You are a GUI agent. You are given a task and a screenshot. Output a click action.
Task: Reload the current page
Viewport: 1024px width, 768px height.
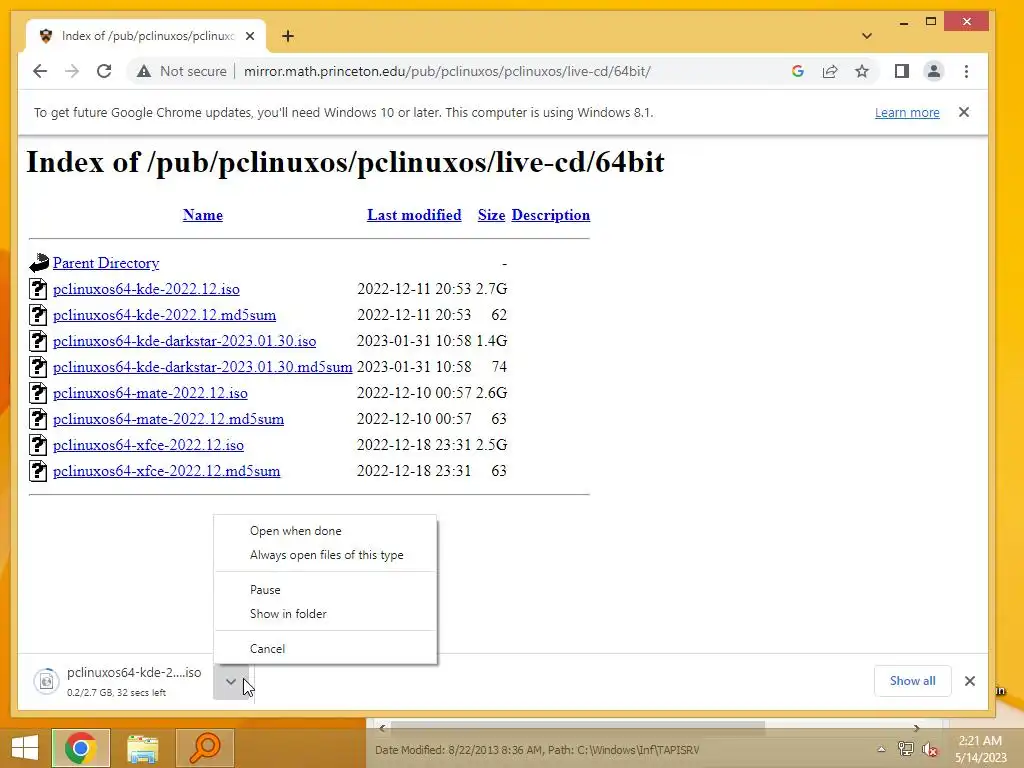click(104, 71)
